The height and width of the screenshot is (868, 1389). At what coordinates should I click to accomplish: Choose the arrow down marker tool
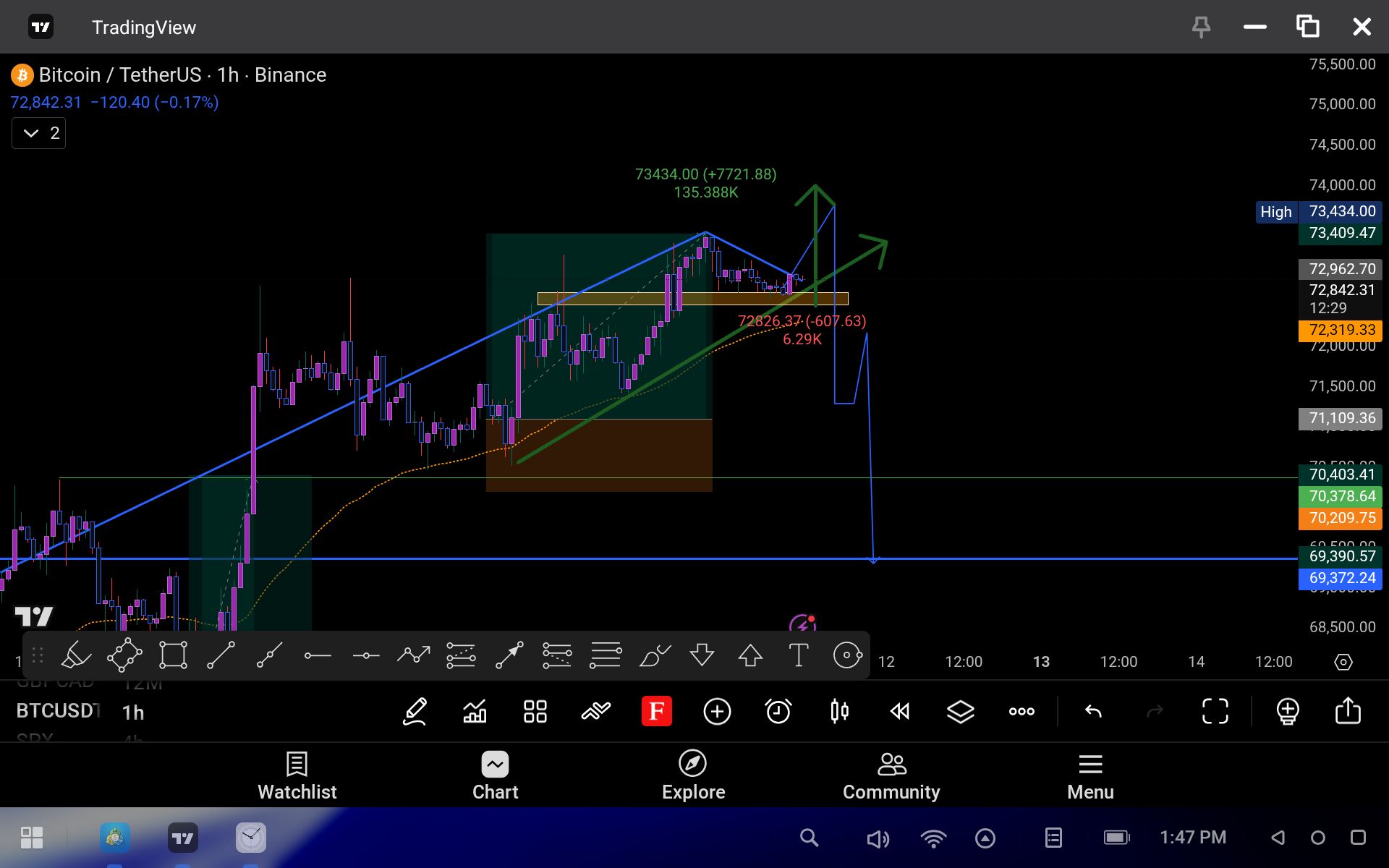tap(702, 655)
